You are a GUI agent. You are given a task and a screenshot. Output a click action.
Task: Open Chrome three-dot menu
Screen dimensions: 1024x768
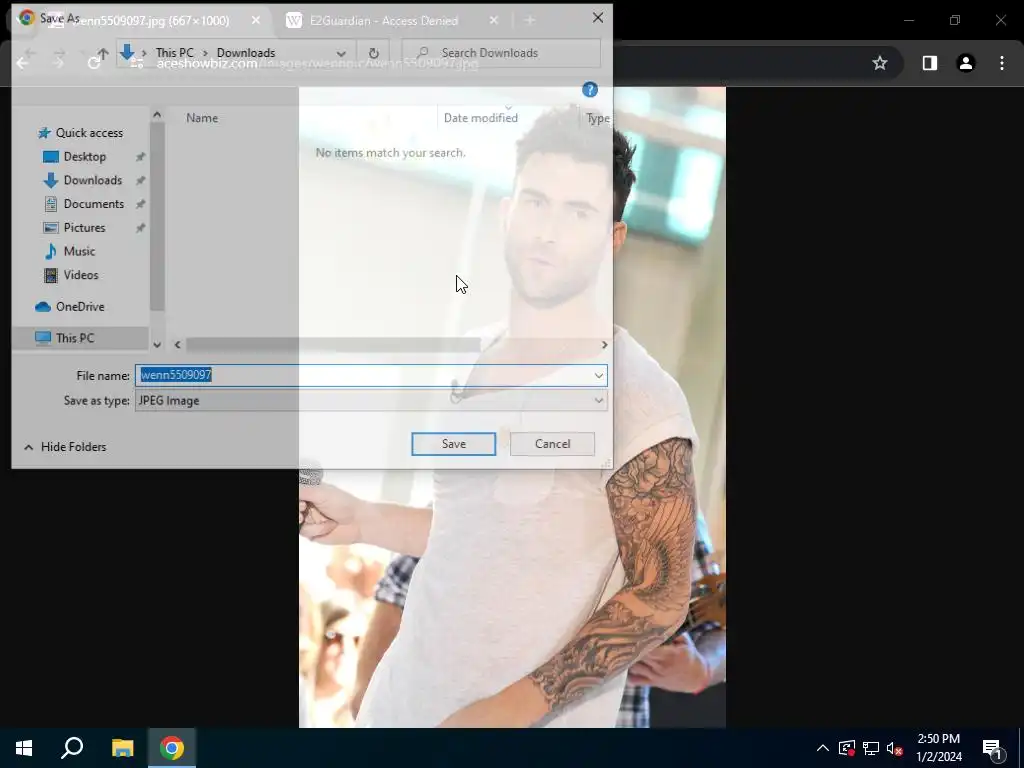1002,63
